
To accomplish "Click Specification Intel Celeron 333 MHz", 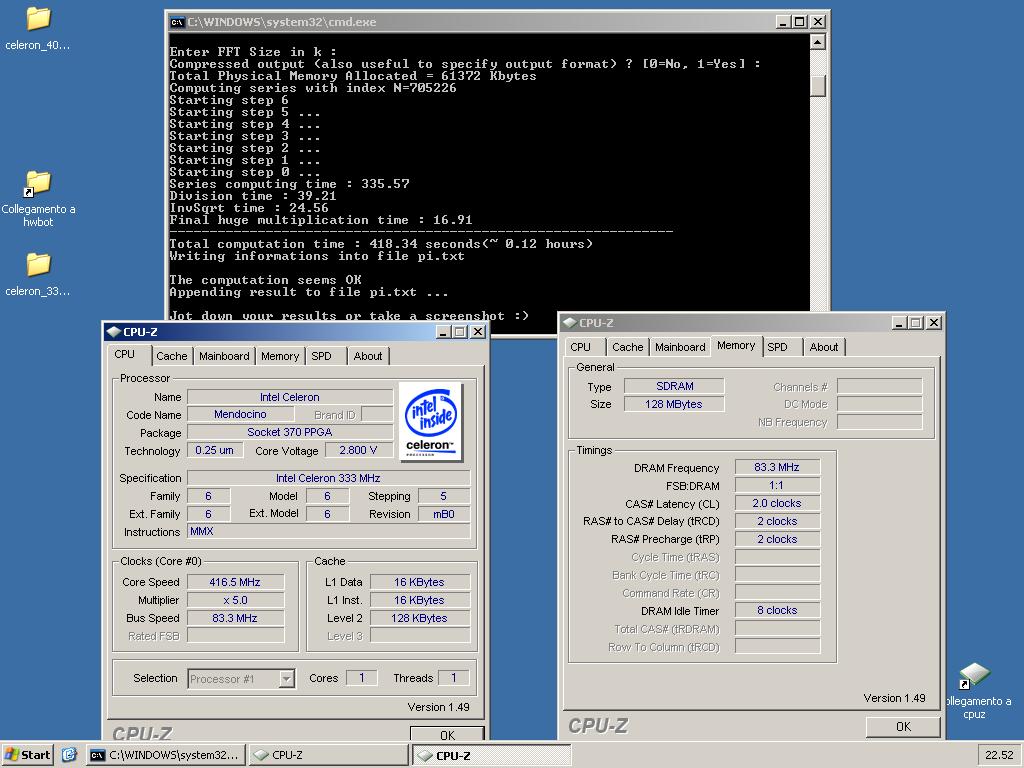I will [x=328, y=478].
